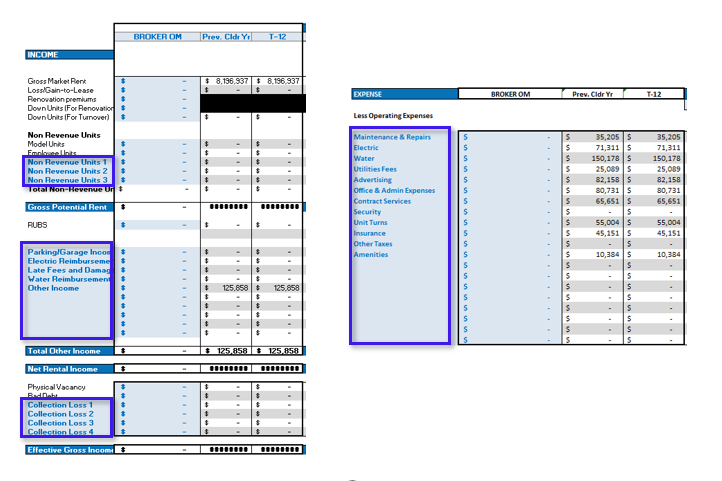This screenshot has height=481, width=722.
Task: Select the Renovation premiums label
Action: pyautogui.click(x=62, y=99)
